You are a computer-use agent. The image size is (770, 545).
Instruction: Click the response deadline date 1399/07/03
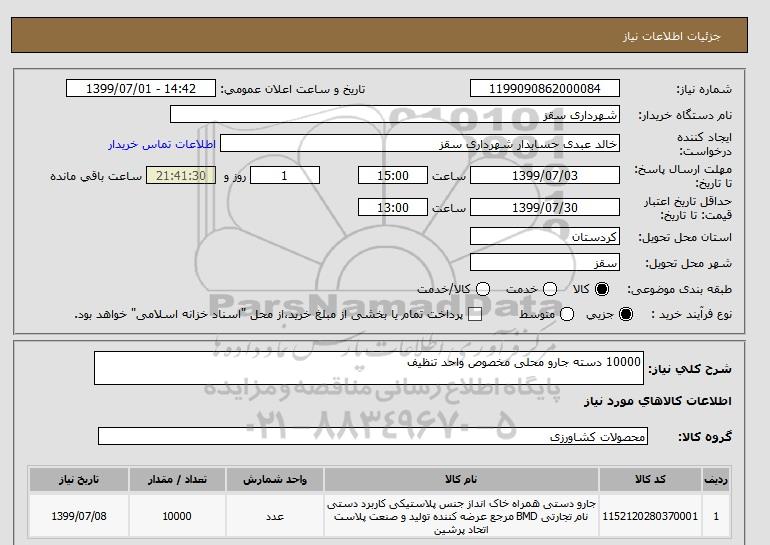tap(545, 175)
